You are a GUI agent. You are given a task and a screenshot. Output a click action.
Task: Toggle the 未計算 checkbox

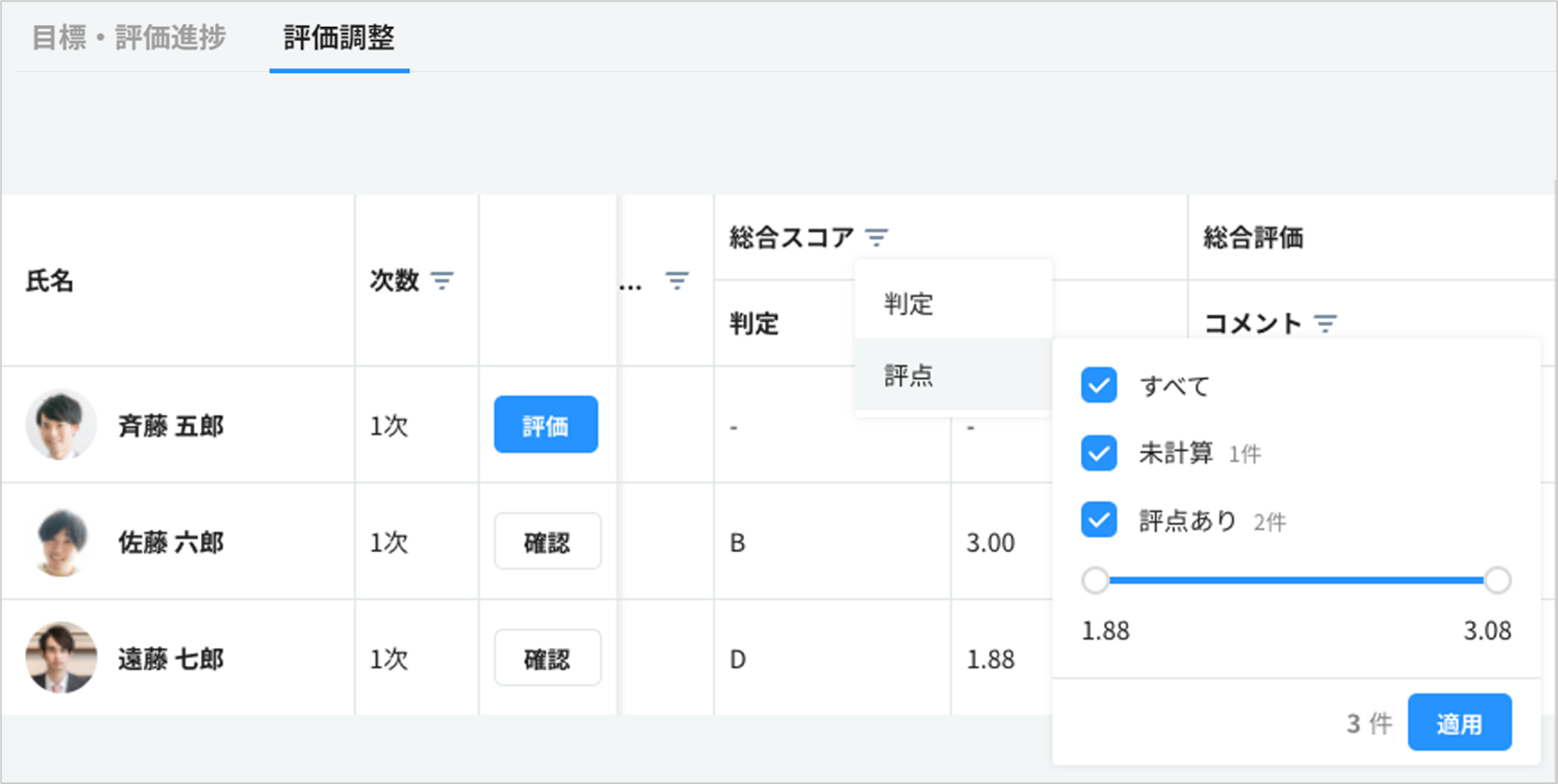click(1099, 453)
